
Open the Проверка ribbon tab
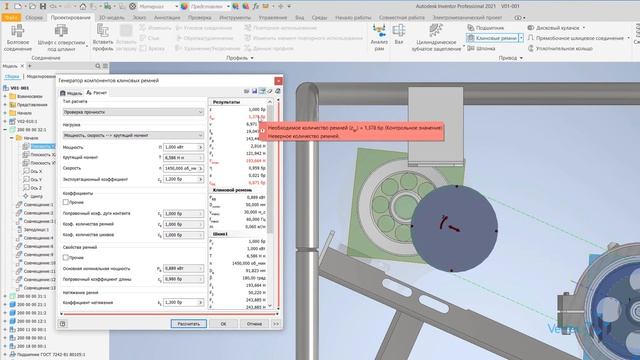point(199,18)
